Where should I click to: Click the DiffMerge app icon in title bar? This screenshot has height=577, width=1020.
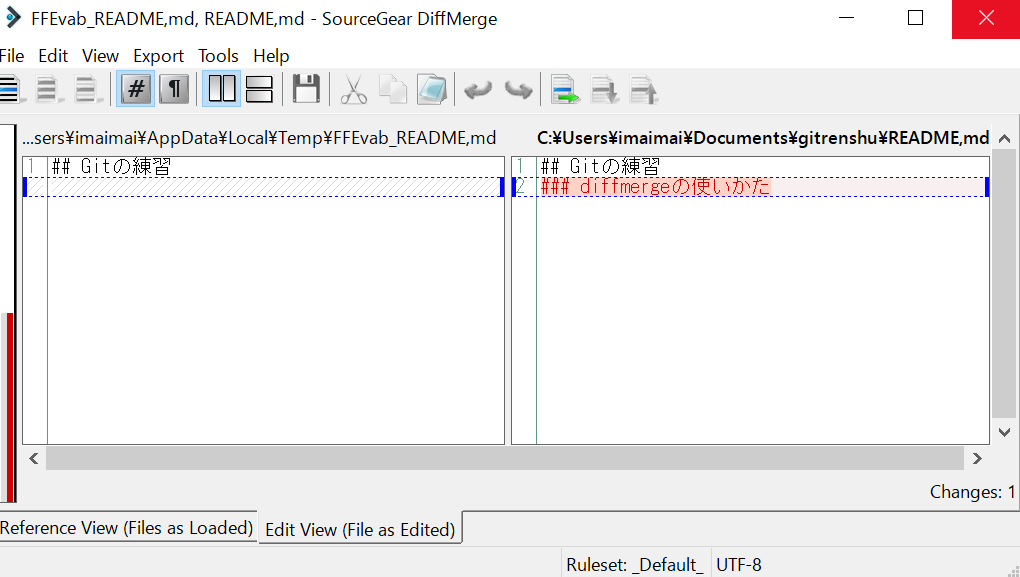tap(12, 18)
